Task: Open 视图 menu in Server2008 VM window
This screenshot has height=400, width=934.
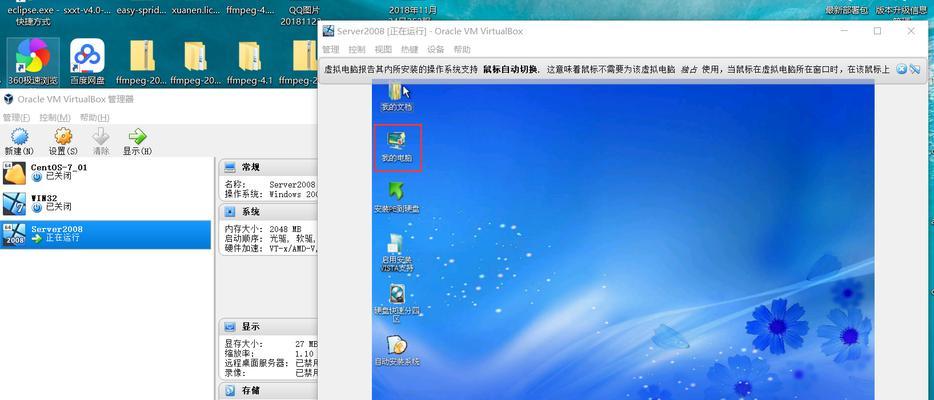Action: click(383, 49)
